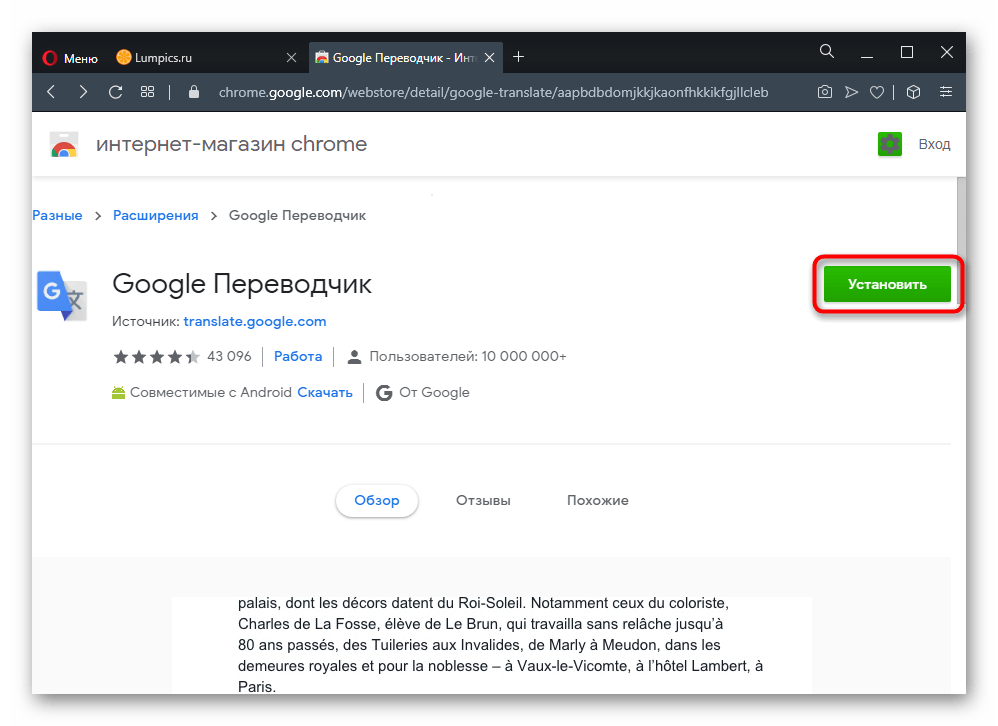
Task: Click the users person icon
Action: pyautogui.click(x=354, y=357)
